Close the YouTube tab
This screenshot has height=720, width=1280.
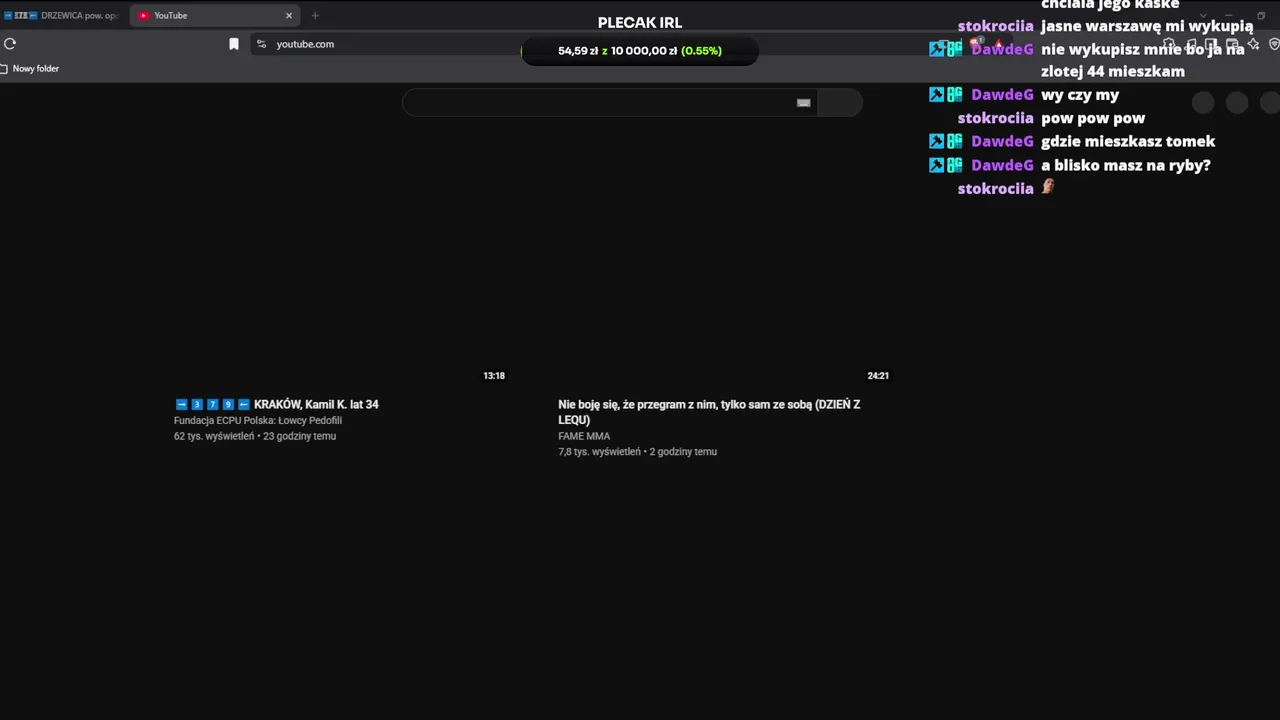(x=289, y=15)
